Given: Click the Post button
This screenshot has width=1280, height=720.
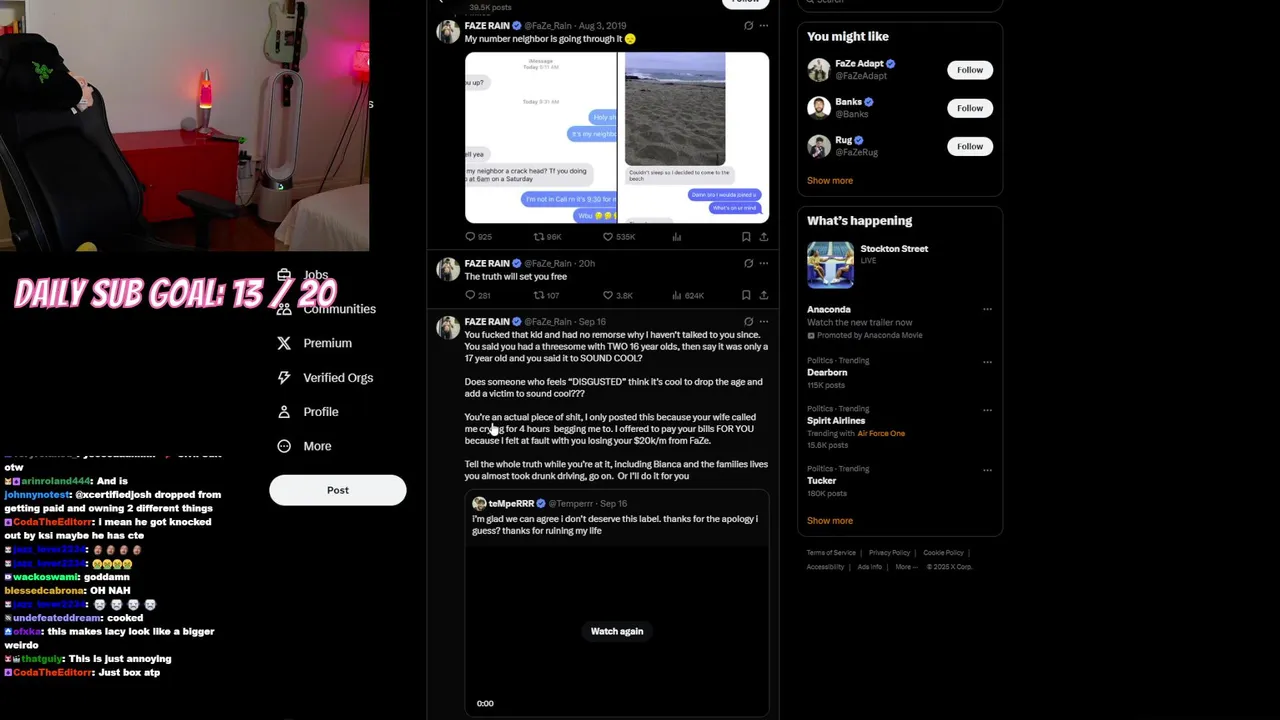Looking at the screenshot, I should click(338, 490).
